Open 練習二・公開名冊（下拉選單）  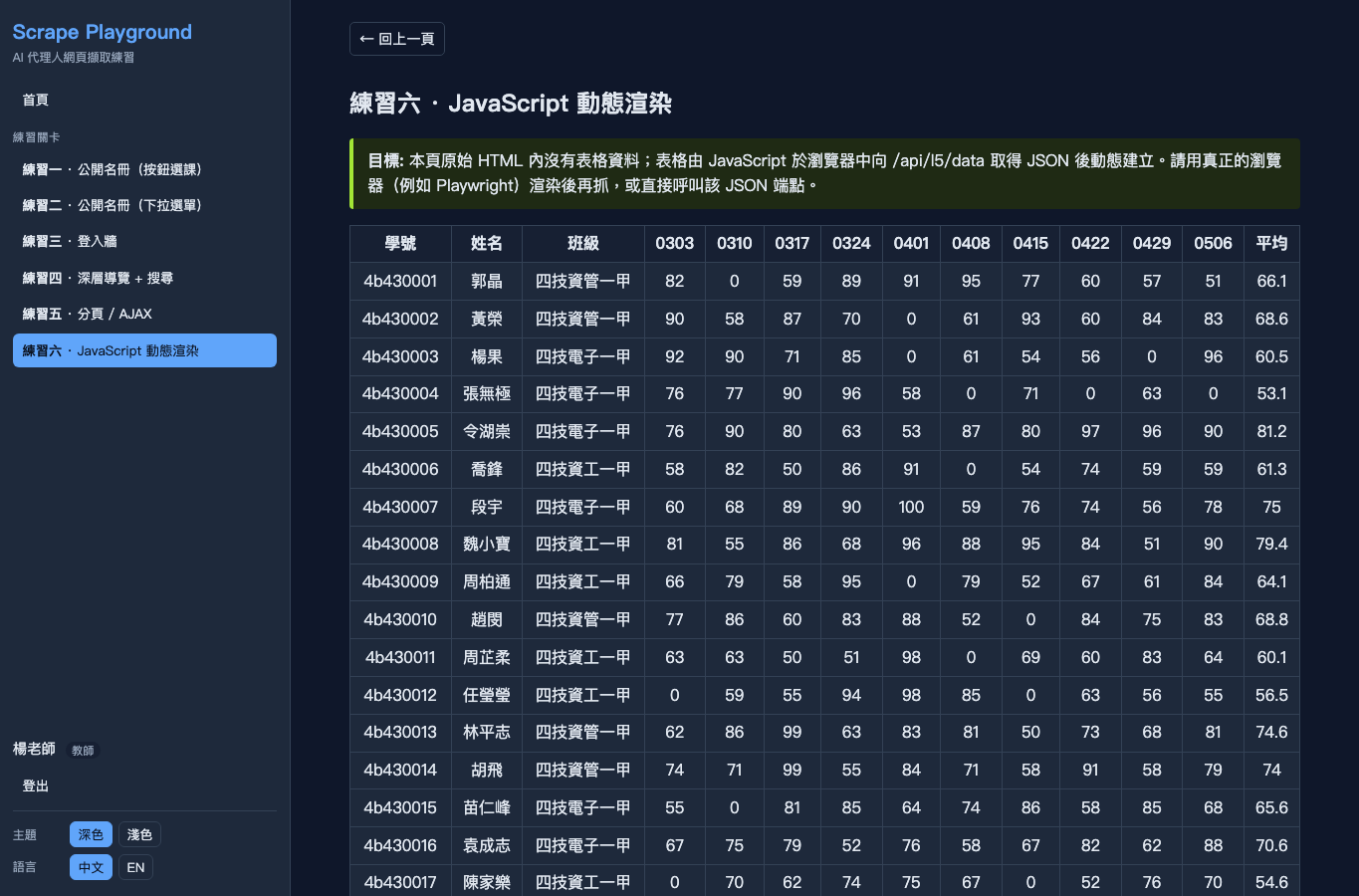144,205
